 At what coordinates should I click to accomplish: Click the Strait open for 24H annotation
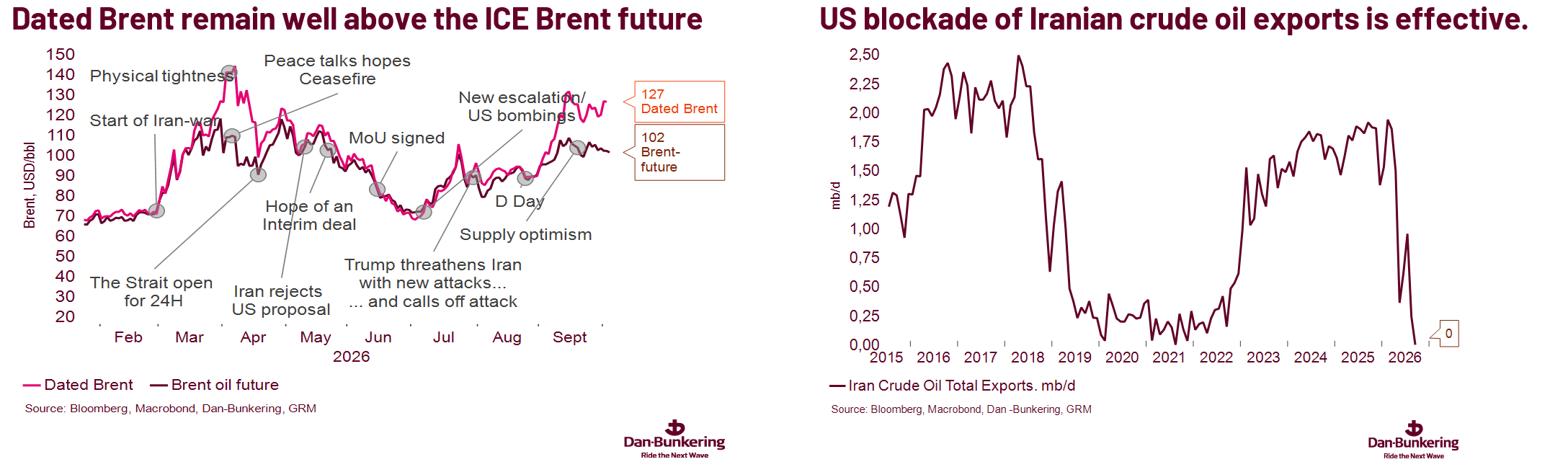(151, 292)
